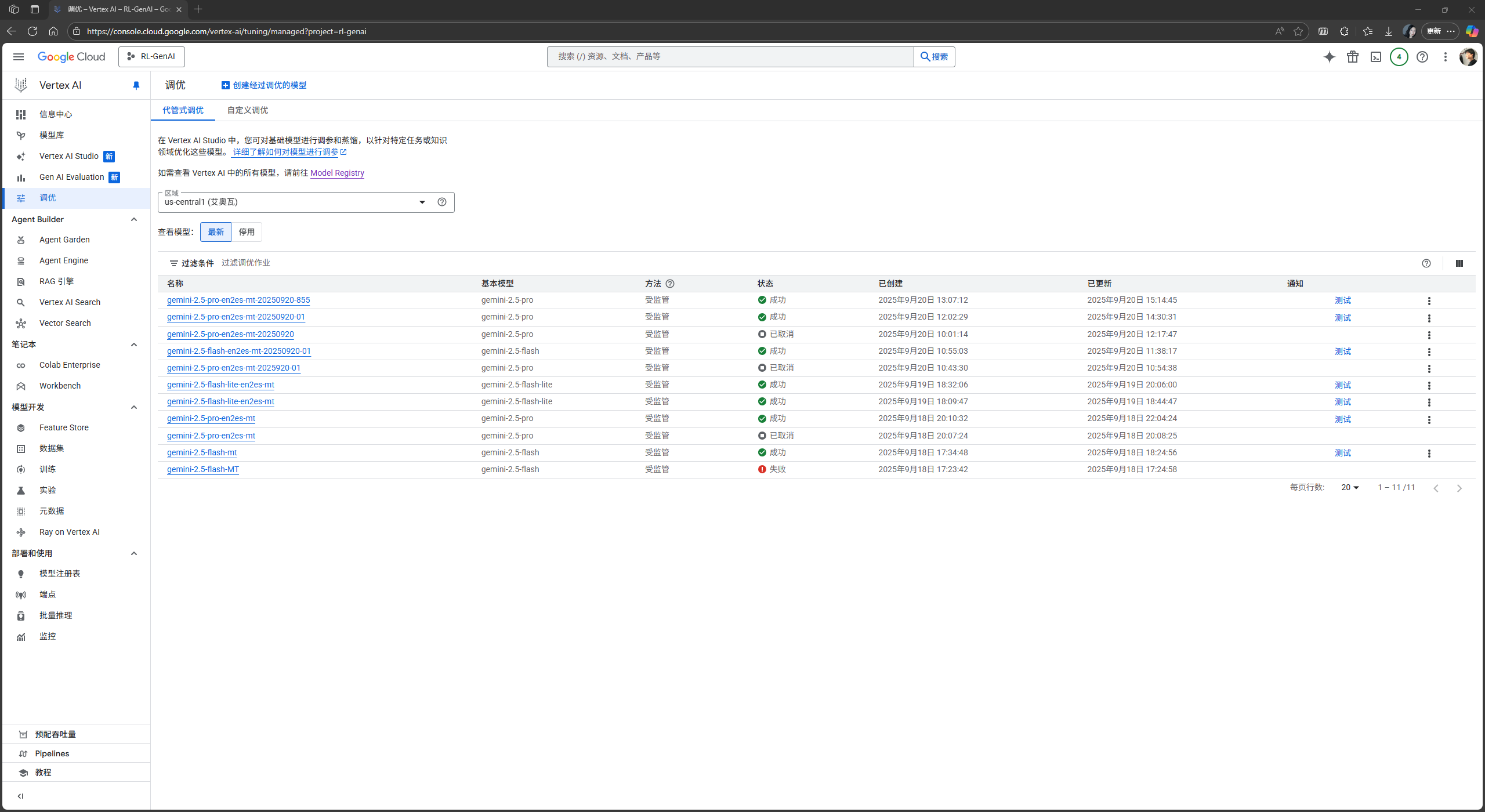The width and height of the screenshot is (1485, 812).
Task: Click the region help icon
Action: coord(442,202)
